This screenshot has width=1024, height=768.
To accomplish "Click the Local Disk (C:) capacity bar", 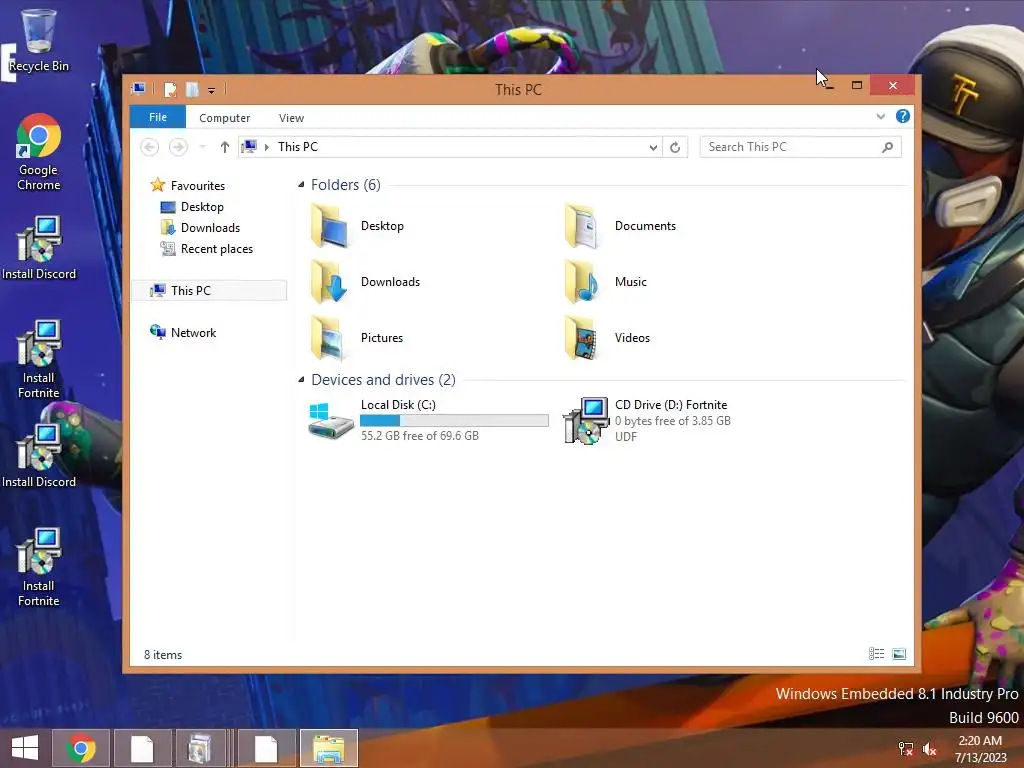I will click(455, 421).
